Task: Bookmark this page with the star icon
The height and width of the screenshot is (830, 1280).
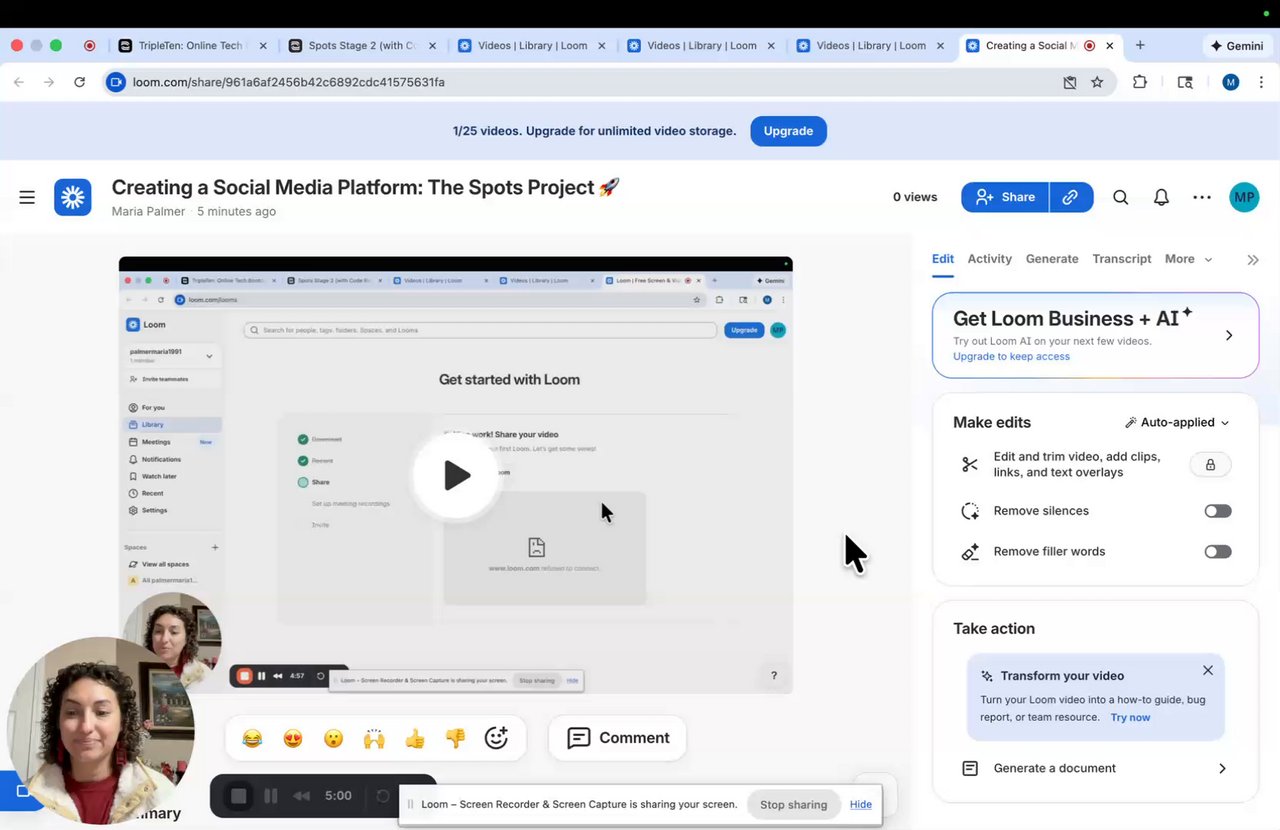Action: tap(1097, 82)
